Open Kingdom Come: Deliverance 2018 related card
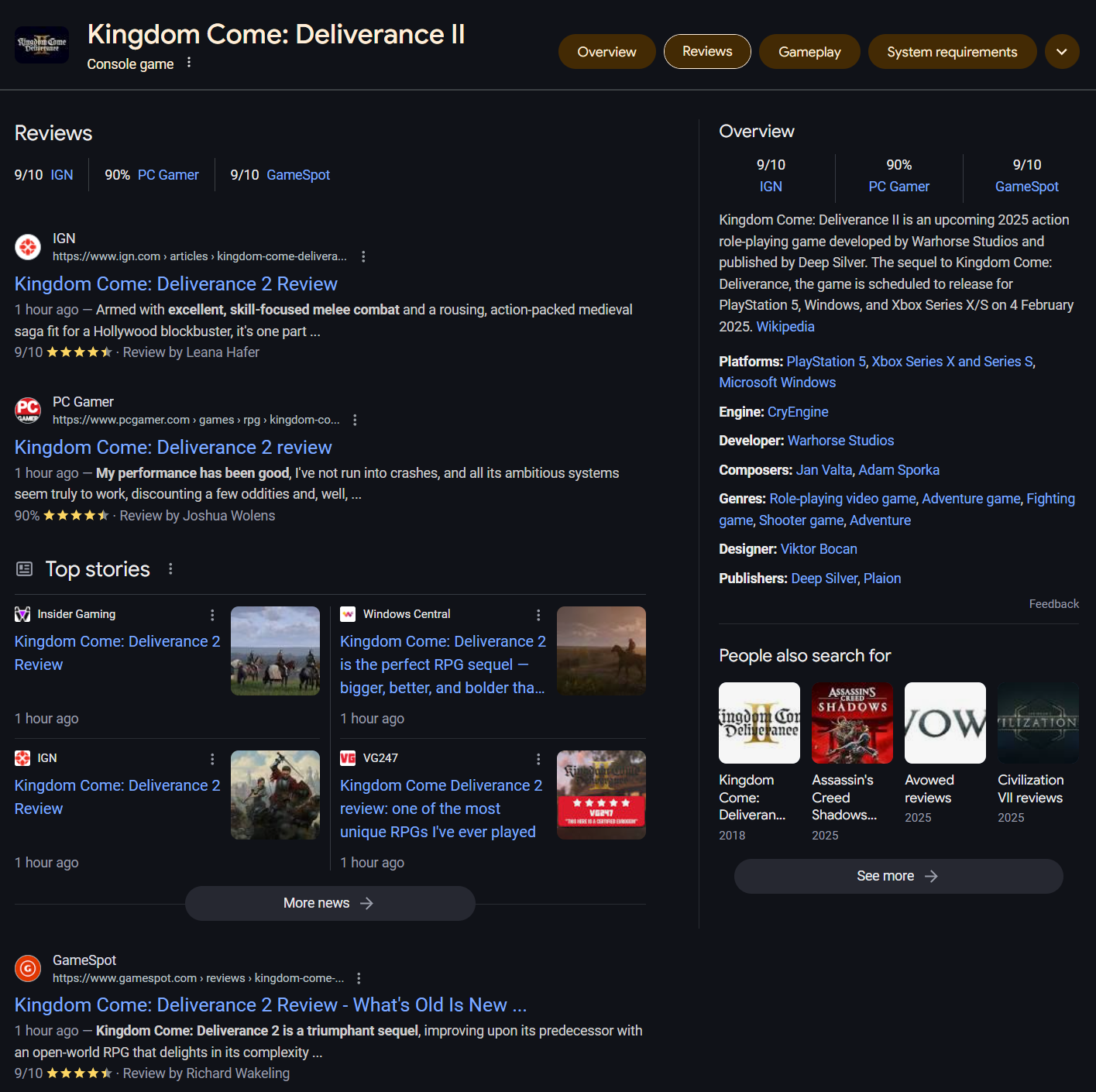The width and height of the screenshot is (1096, 1092). (x=759, y=762)
